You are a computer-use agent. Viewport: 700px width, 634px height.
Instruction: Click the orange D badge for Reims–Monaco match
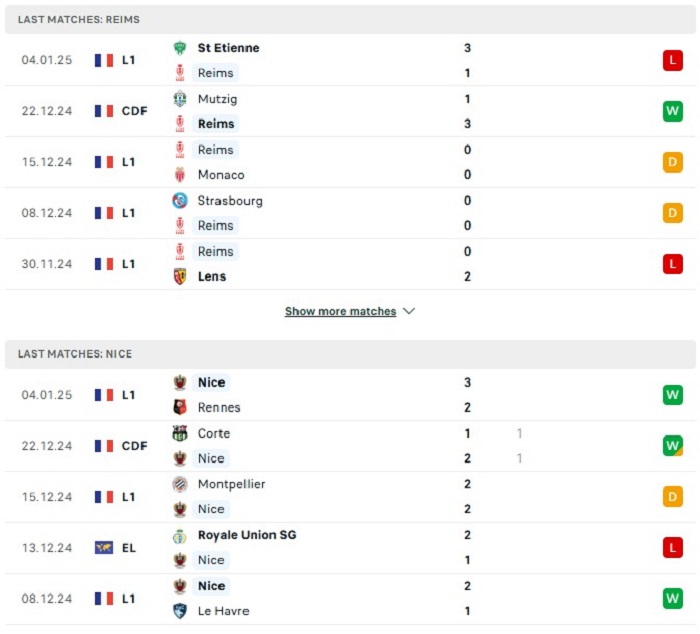pyautogui.click(x=673, y=162)
